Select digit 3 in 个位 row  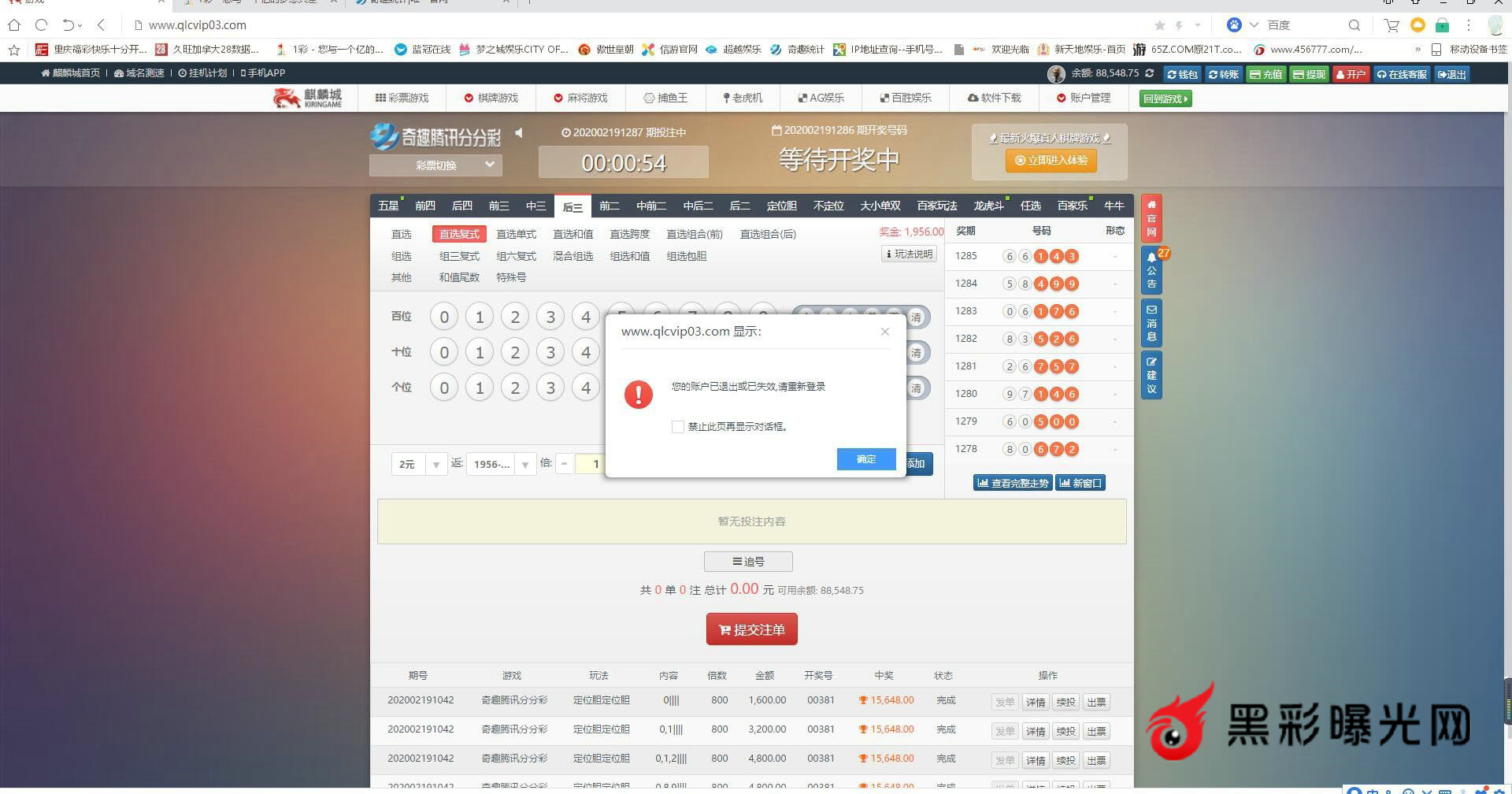click(550, 388)
